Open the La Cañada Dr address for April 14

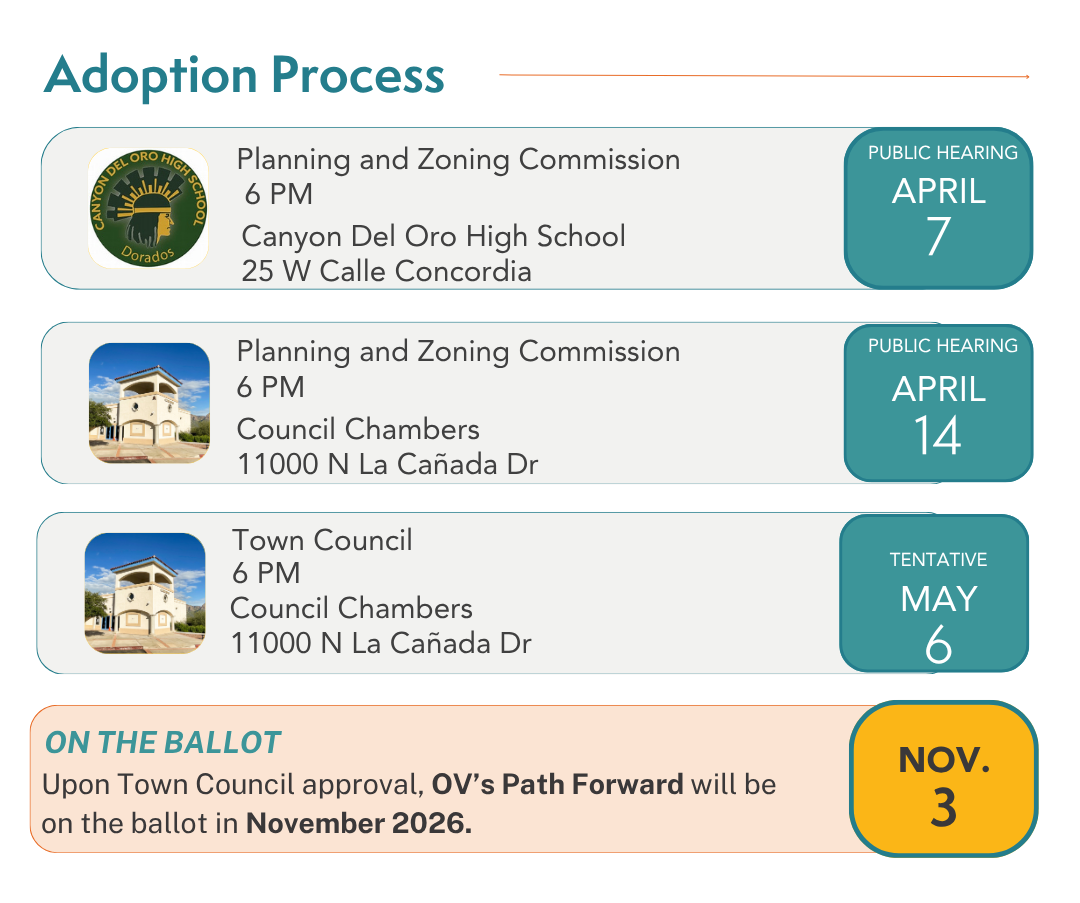pos(387,465)
